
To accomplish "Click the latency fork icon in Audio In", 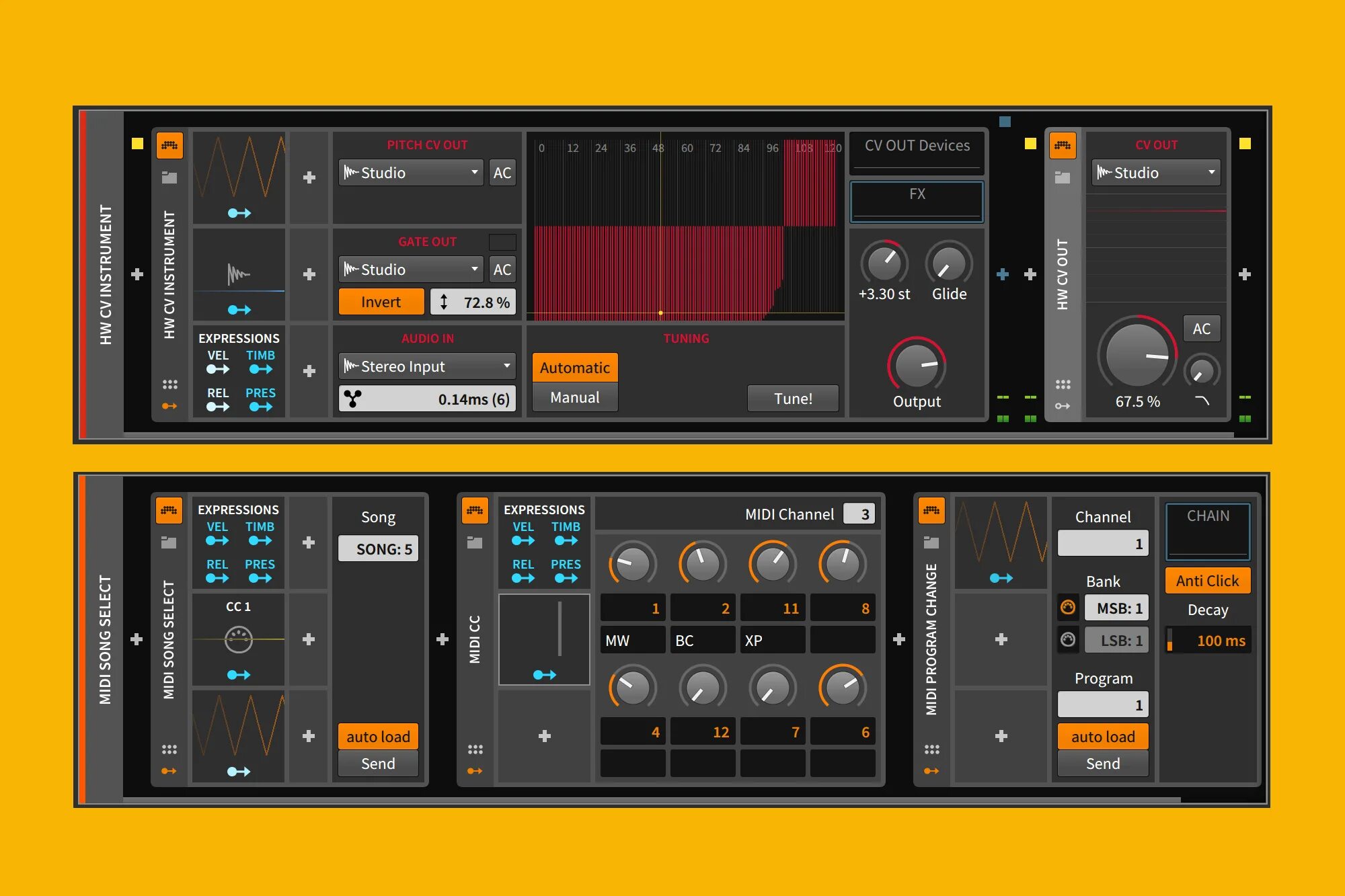I will [x=353, y=399].
